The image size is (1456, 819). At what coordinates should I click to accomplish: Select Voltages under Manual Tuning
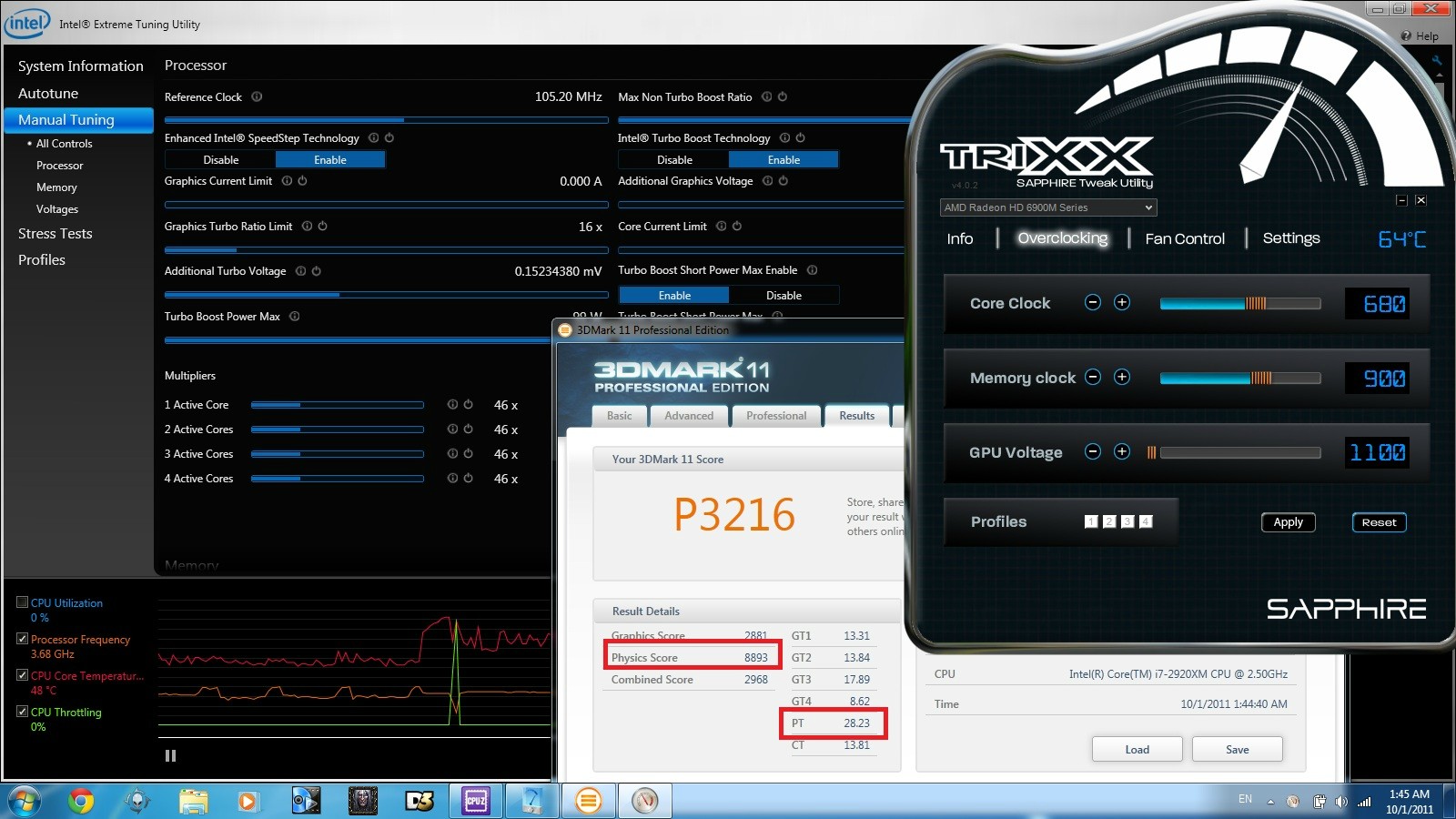click(56, 209)
